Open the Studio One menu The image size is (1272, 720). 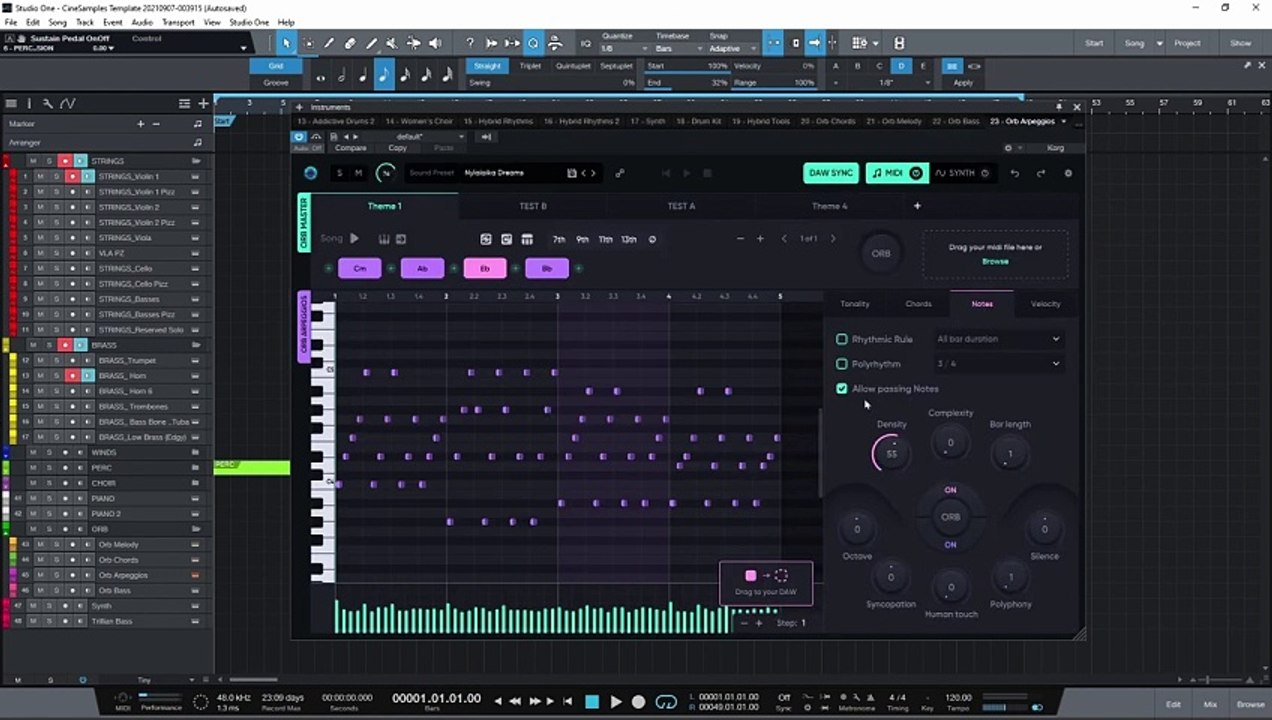pyautogui.click(x=249, y=22)
